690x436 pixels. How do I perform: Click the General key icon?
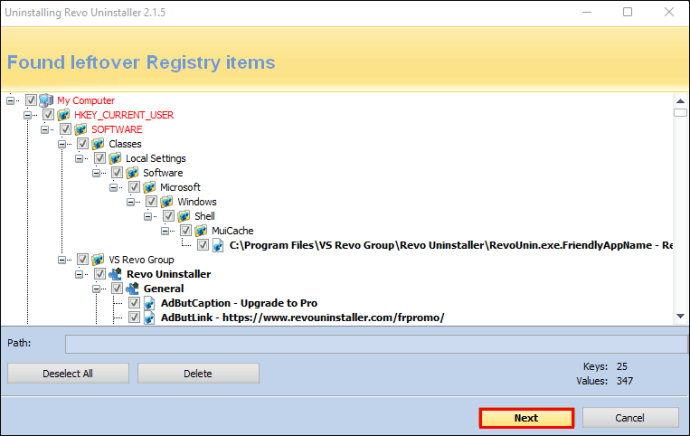coord(132,289)
